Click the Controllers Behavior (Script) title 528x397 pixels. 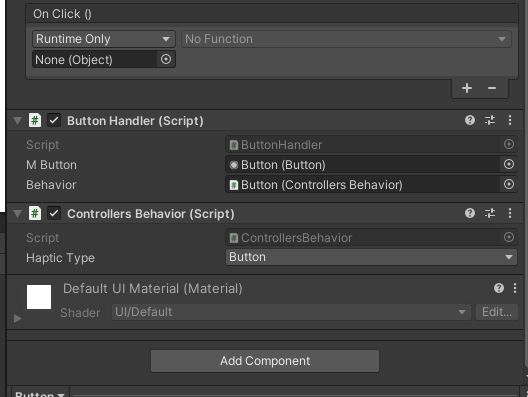[x=151, y=214]
